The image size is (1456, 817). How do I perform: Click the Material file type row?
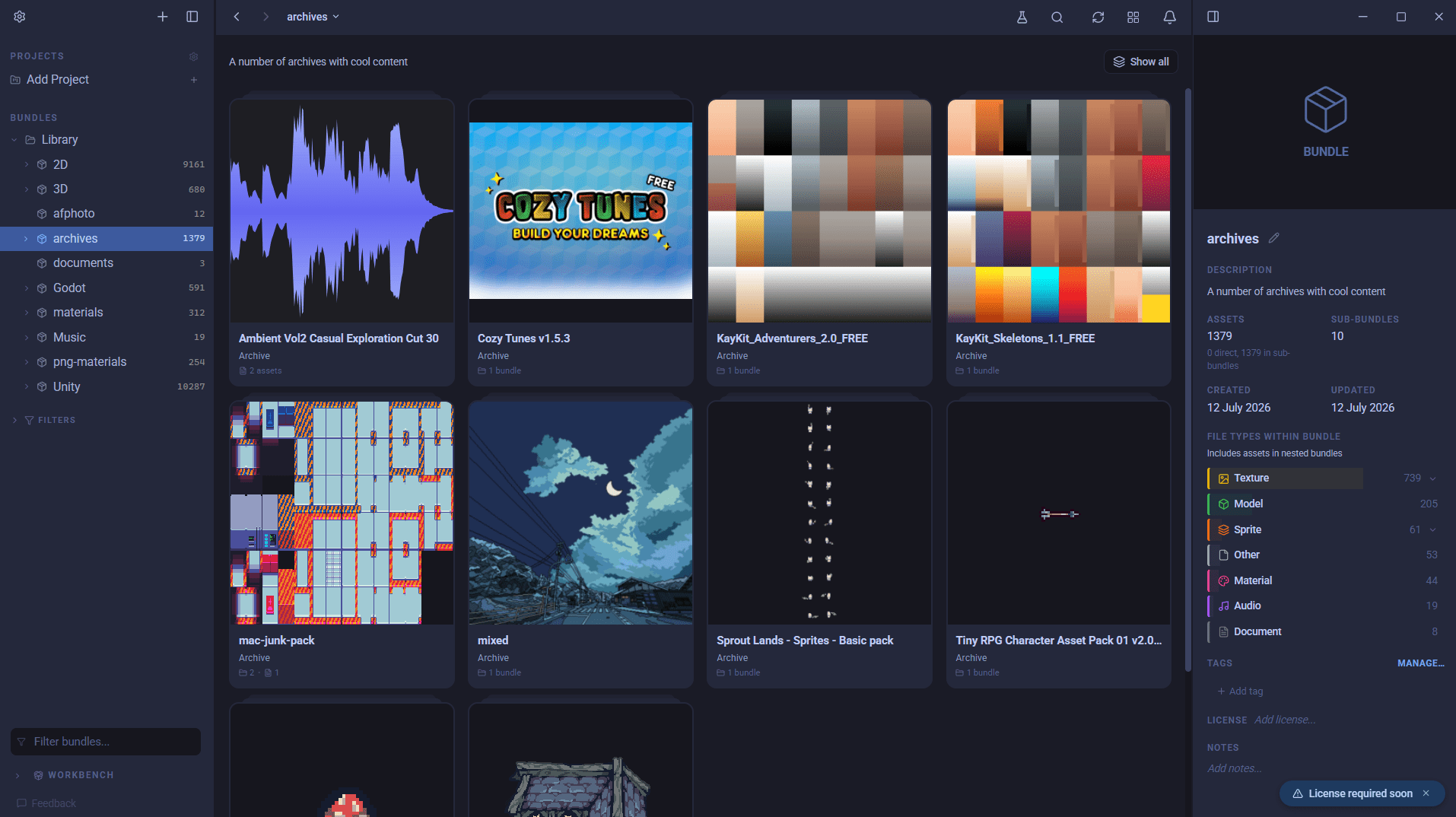click(x=1325, y=580)
